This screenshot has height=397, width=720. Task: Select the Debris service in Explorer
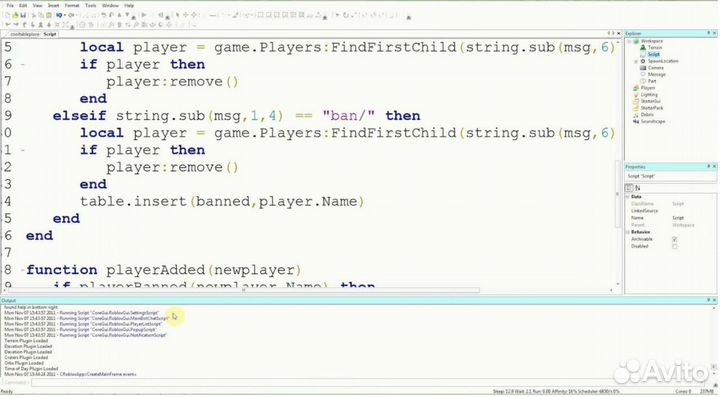(647, 114)
